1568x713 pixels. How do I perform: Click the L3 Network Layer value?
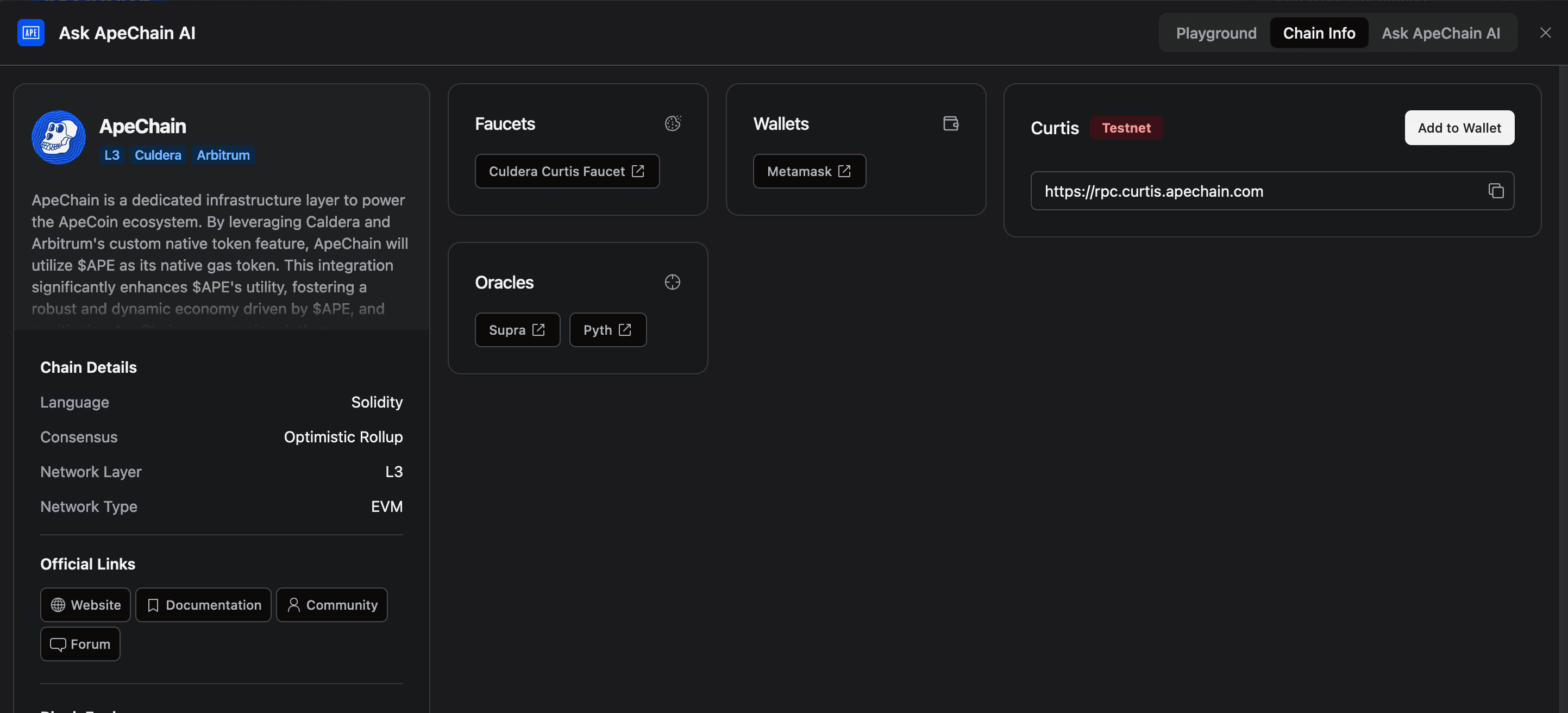click(x=394, y=472)
